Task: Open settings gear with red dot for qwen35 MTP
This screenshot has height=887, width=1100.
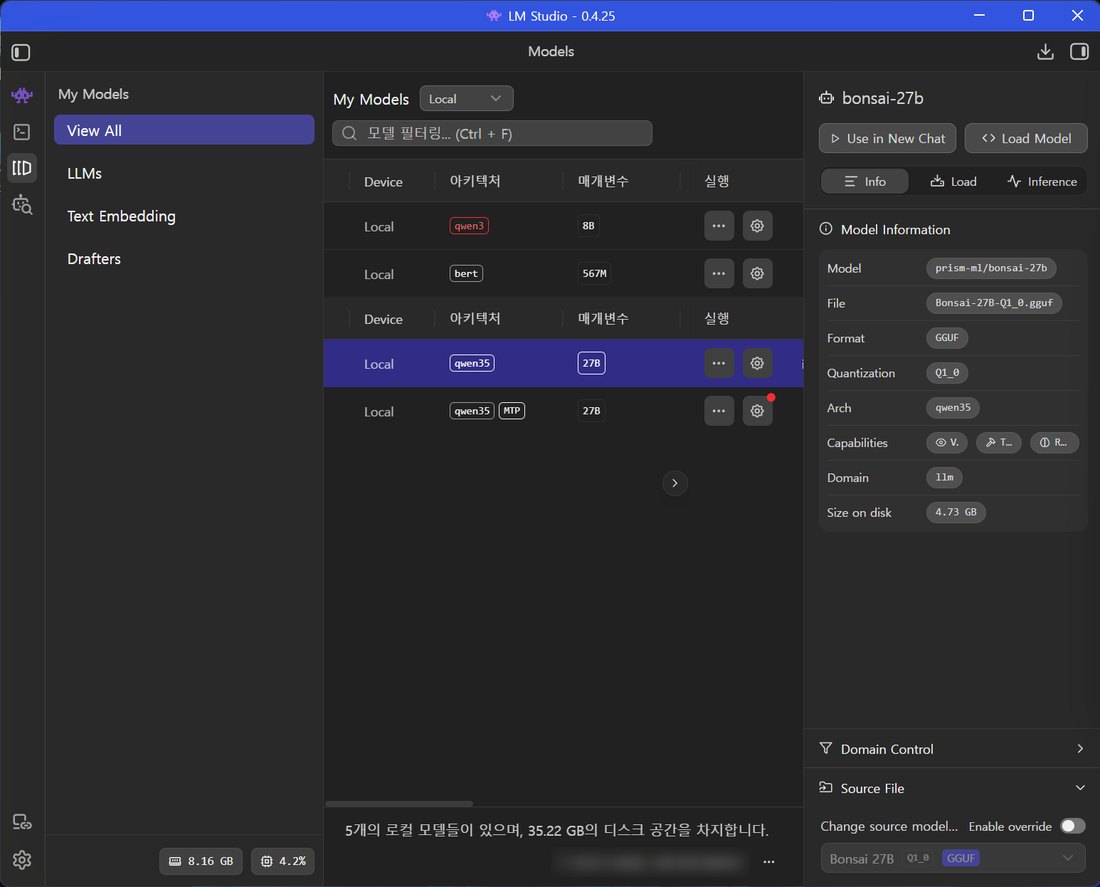Action: tap(757, 411)
